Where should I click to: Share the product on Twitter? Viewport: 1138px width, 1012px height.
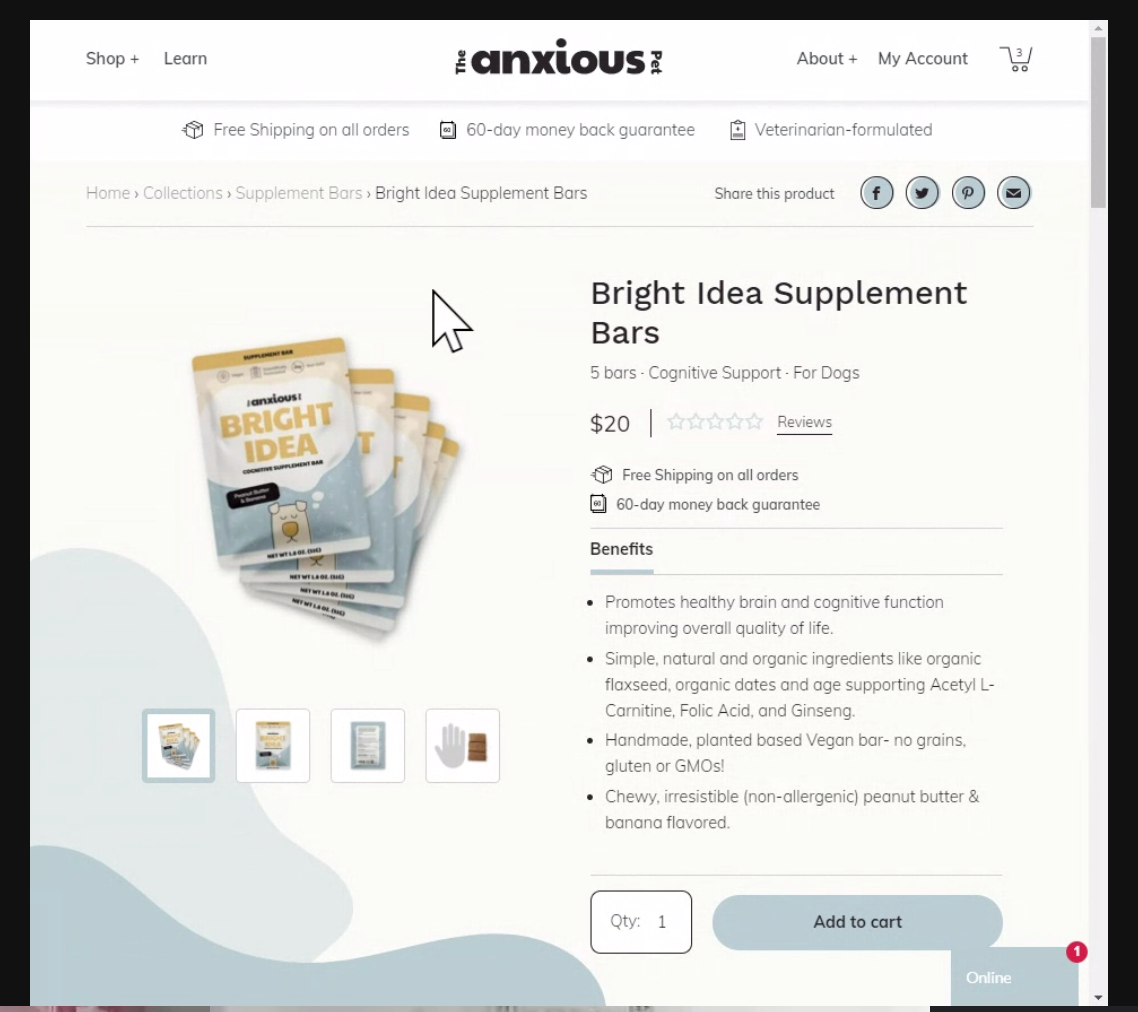(922, 192)
